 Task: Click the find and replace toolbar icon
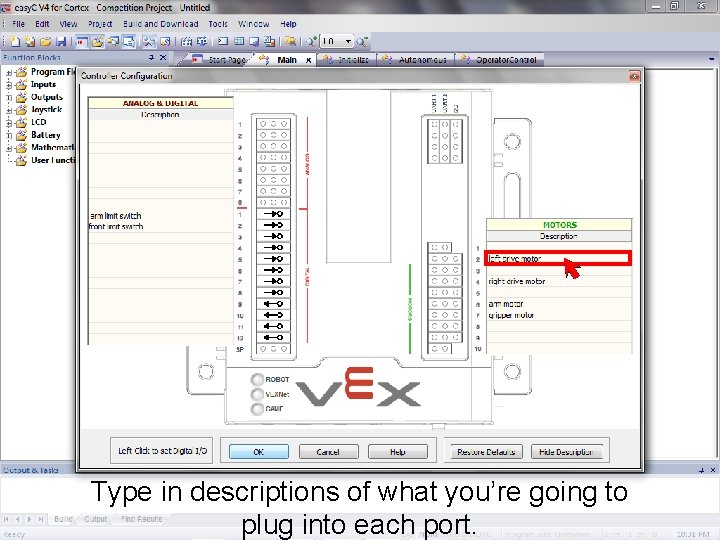coord(202,42)
